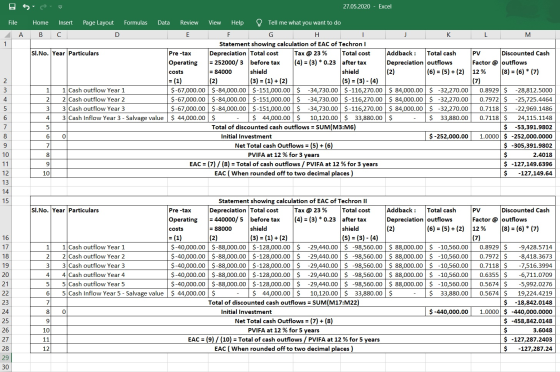Select the 'Cash Inflow Year 3 - Salvage value' cell
The width and height of the screenshot is (560, 372).
click(x=117, y=117)
